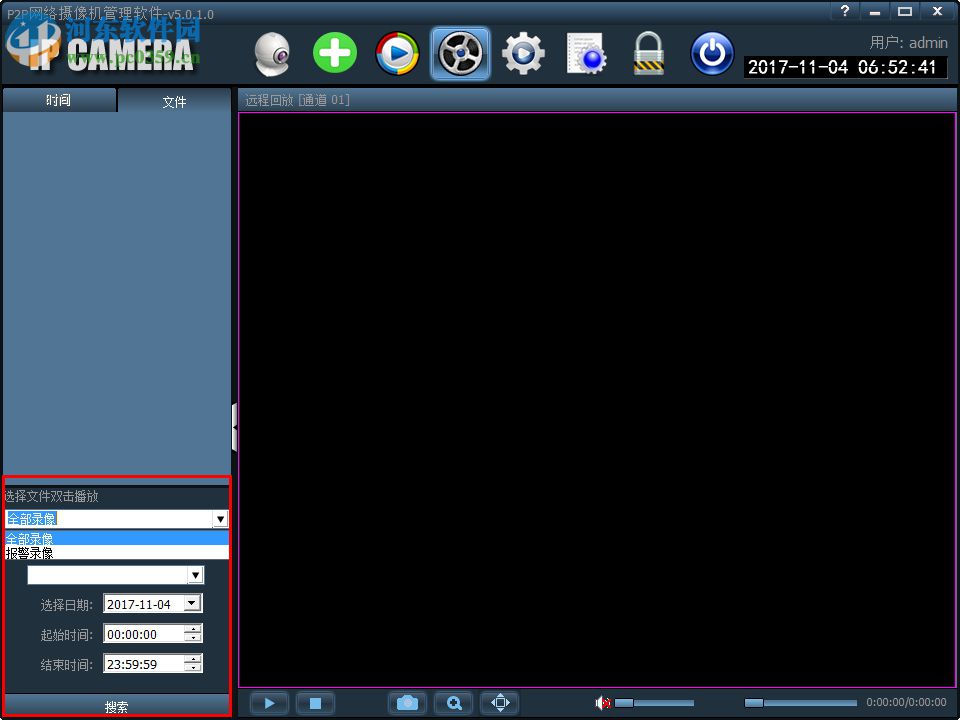
Task: Click the blue power exit icon
Action: tap(712, 54)
